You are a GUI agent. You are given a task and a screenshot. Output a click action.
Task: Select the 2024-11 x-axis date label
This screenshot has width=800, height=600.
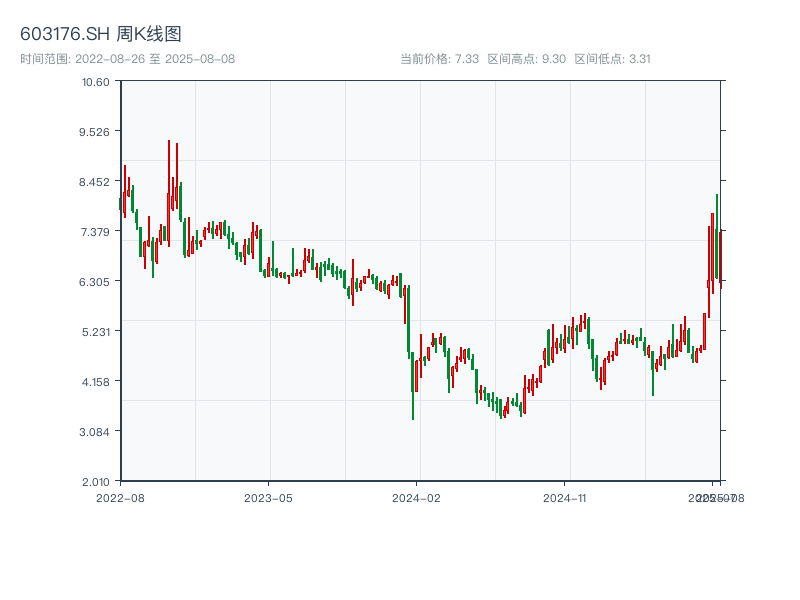click(x=565, y=497)
